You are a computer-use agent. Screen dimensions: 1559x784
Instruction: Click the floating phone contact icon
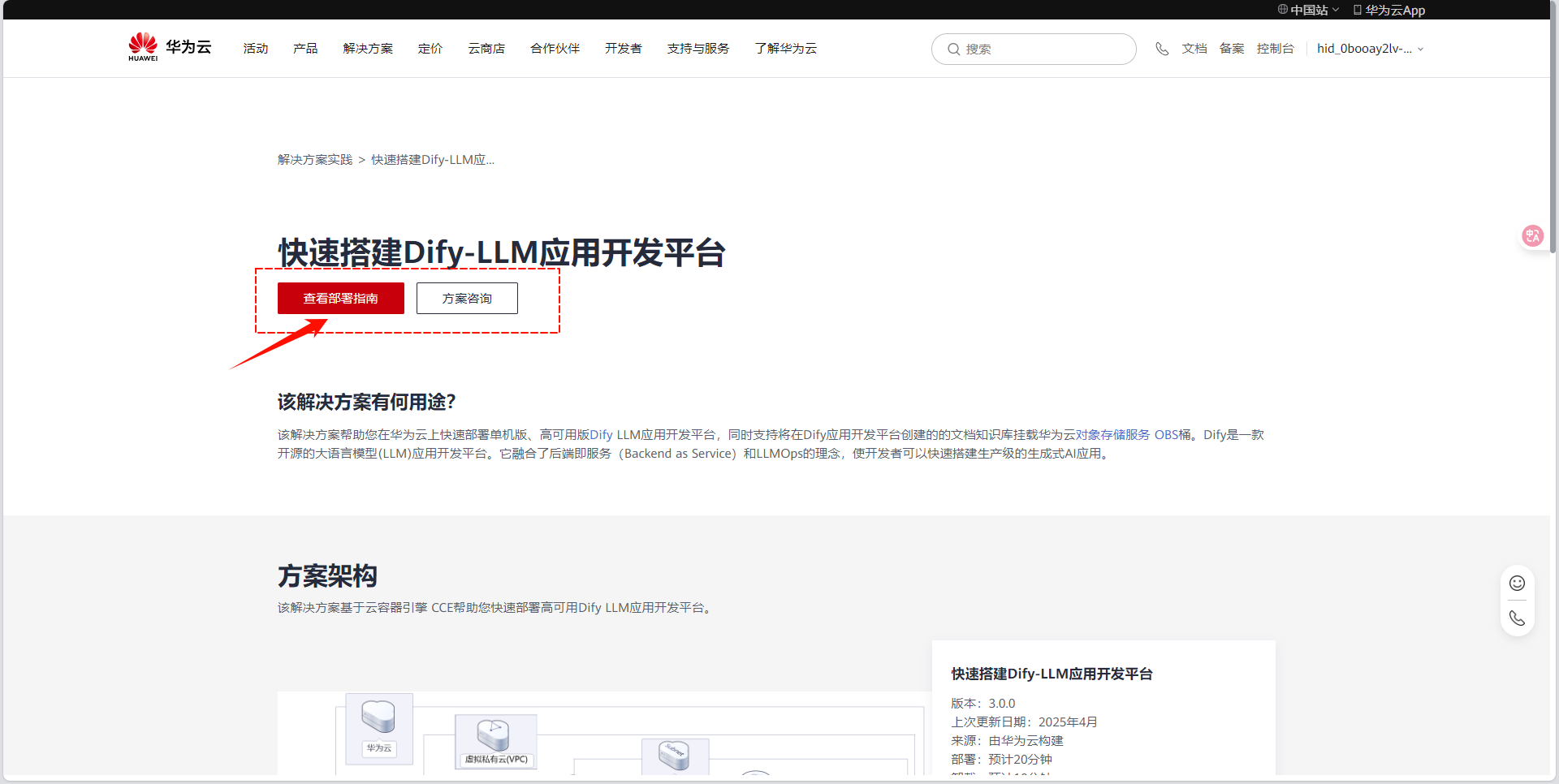pos(1517,618)
